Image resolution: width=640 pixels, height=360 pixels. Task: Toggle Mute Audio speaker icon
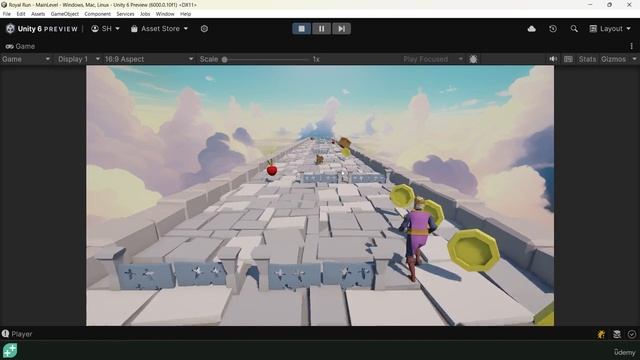point(553,59)
